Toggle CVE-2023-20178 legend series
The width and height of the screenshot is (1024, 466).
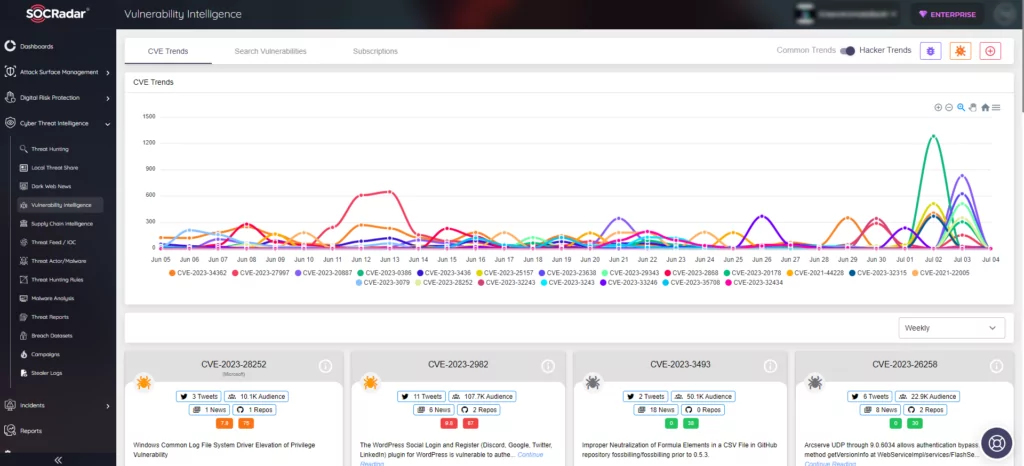(x=754, y=273)
